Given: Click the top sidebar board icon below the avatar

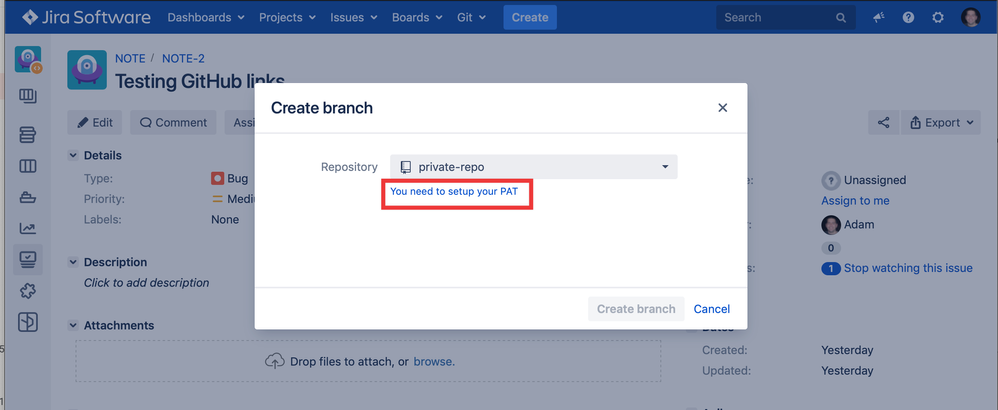Looking at the screenshot, I should 27,96.
